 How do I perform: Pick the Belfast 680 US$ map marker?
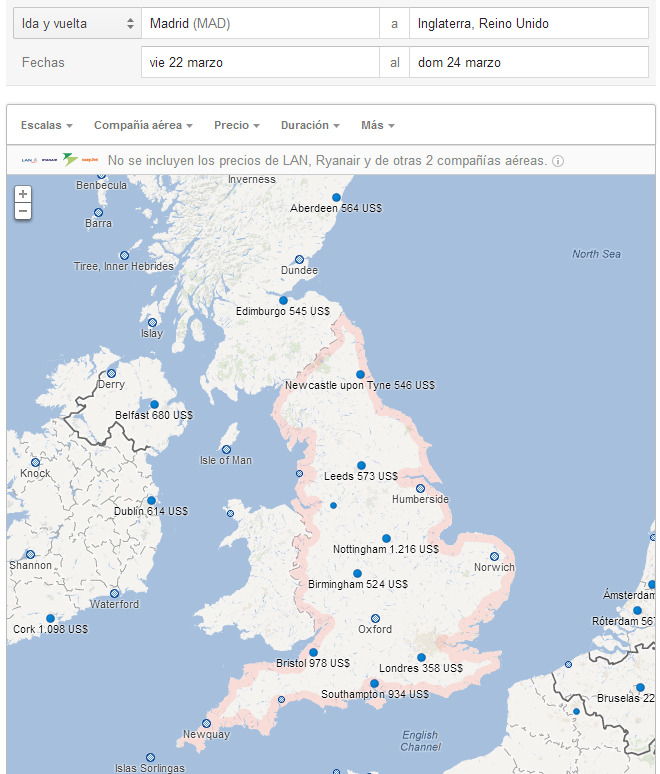pyautogui.click(x=154, y=404)
